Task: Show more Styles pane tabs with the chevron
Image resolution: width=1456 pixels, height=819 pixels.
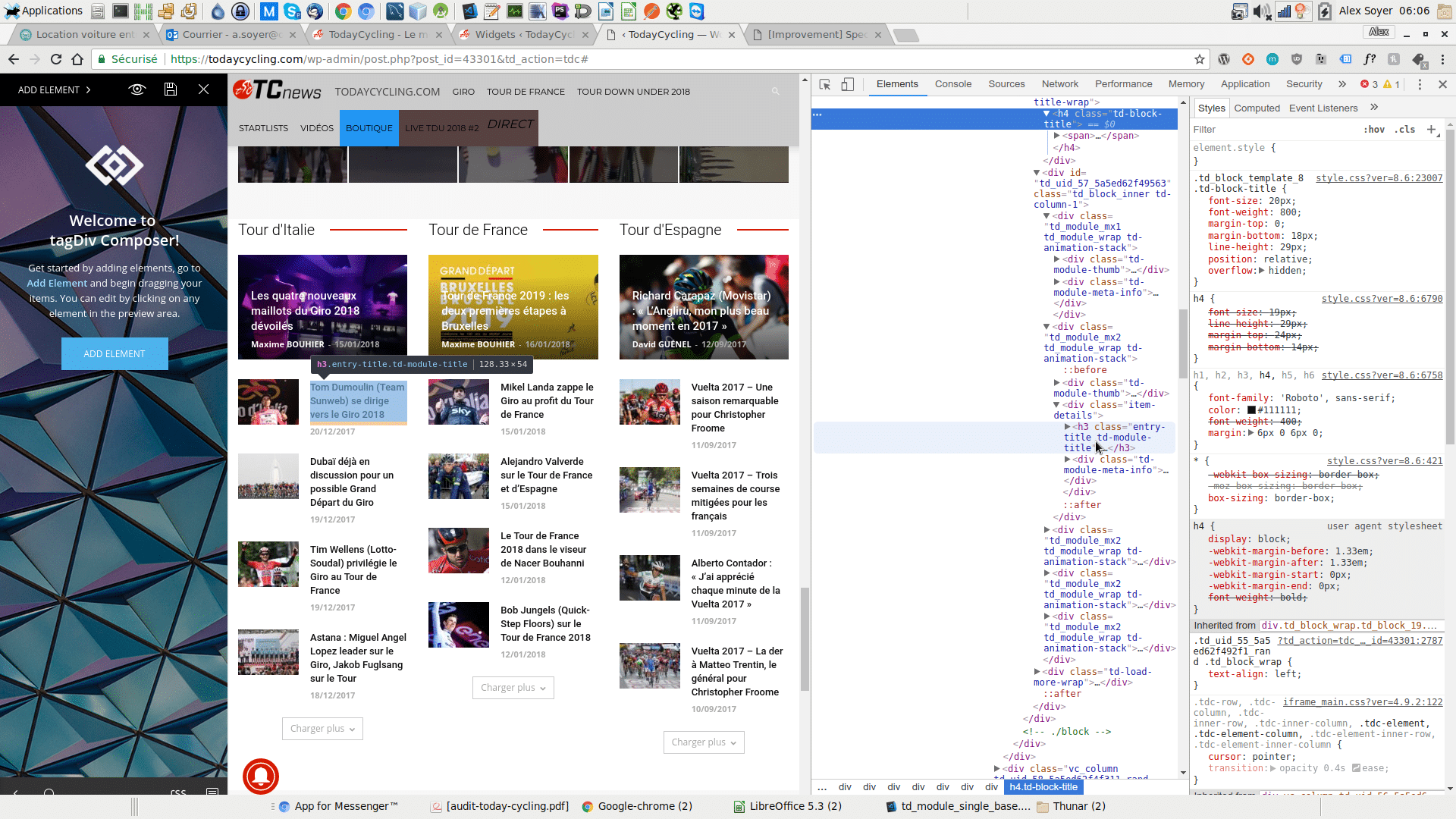Action: click(x=1374, y=108)
